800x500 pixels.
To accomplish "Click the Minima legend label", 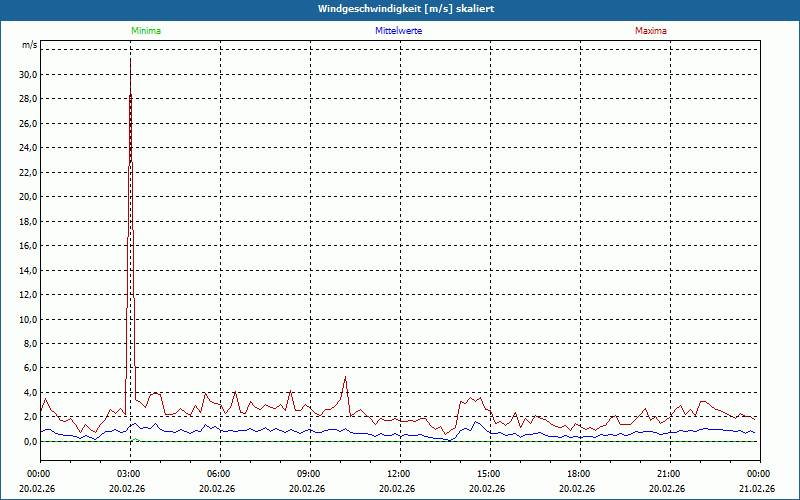I will [x=146, y=31].
